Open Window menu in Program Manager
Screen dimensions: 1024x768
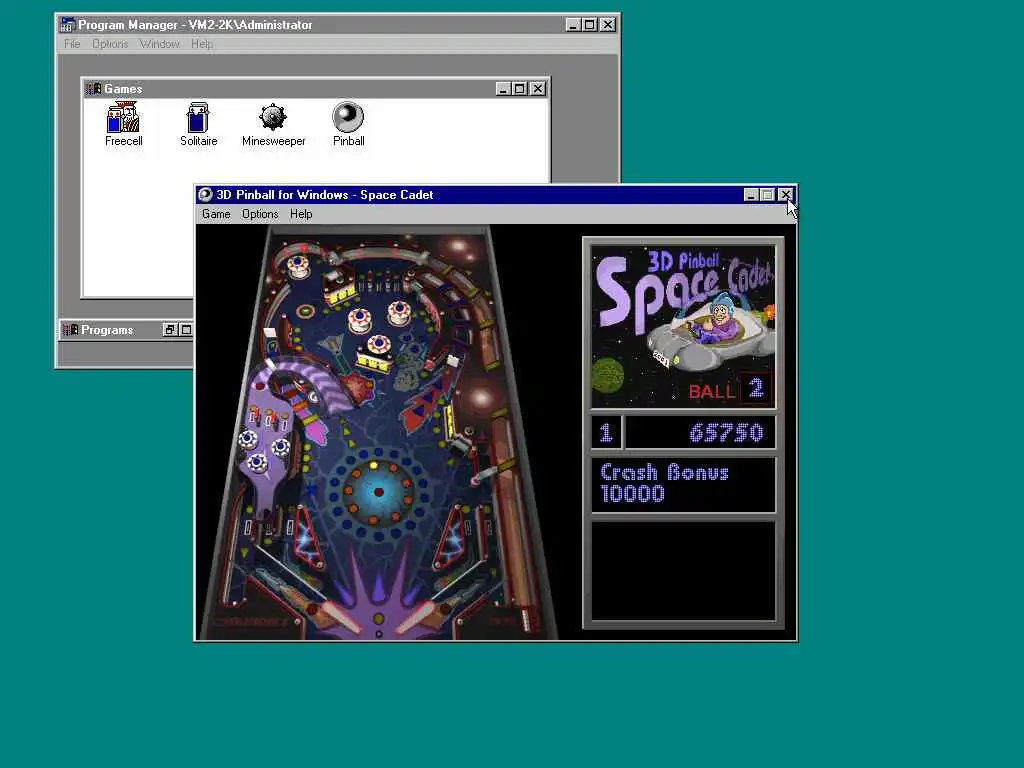click(x=159, y=44)
